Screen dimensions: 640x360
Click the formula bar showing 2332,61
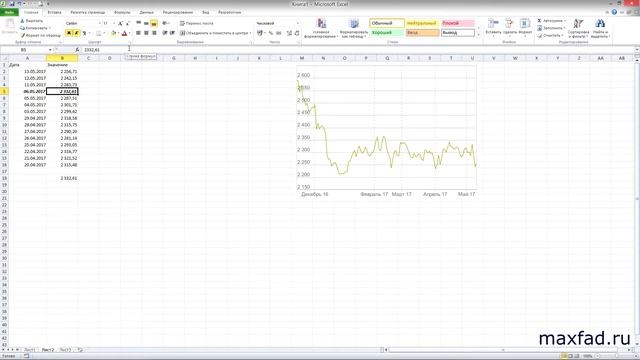(x=359, y=50)
